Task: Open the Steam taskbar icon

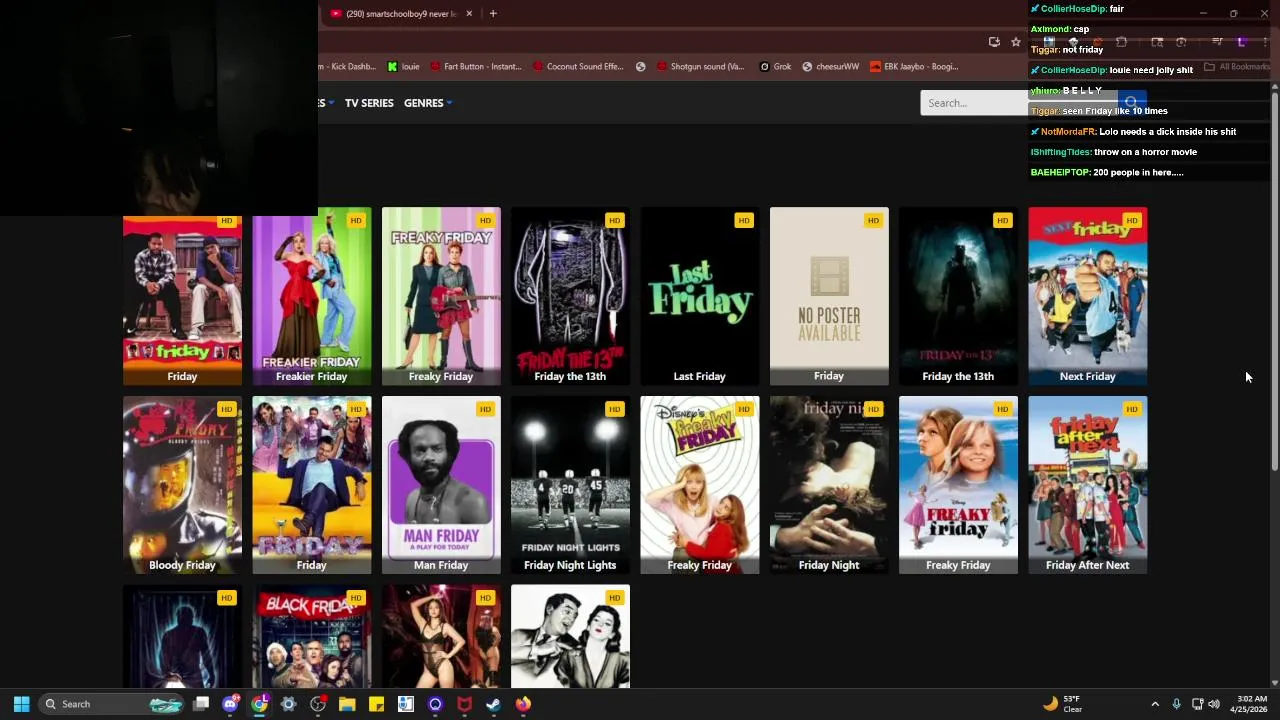Action: click(493, 704)
